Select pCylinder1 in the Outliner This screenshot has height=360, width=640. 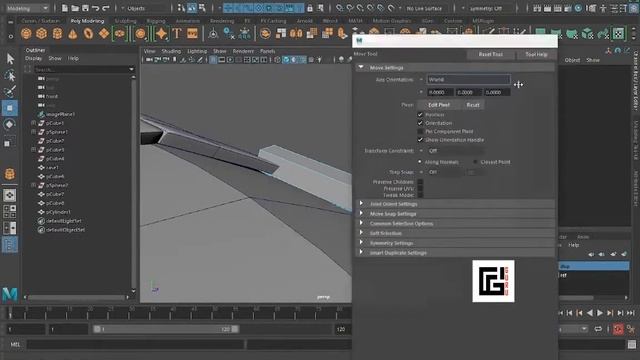(x=58, y=212)
